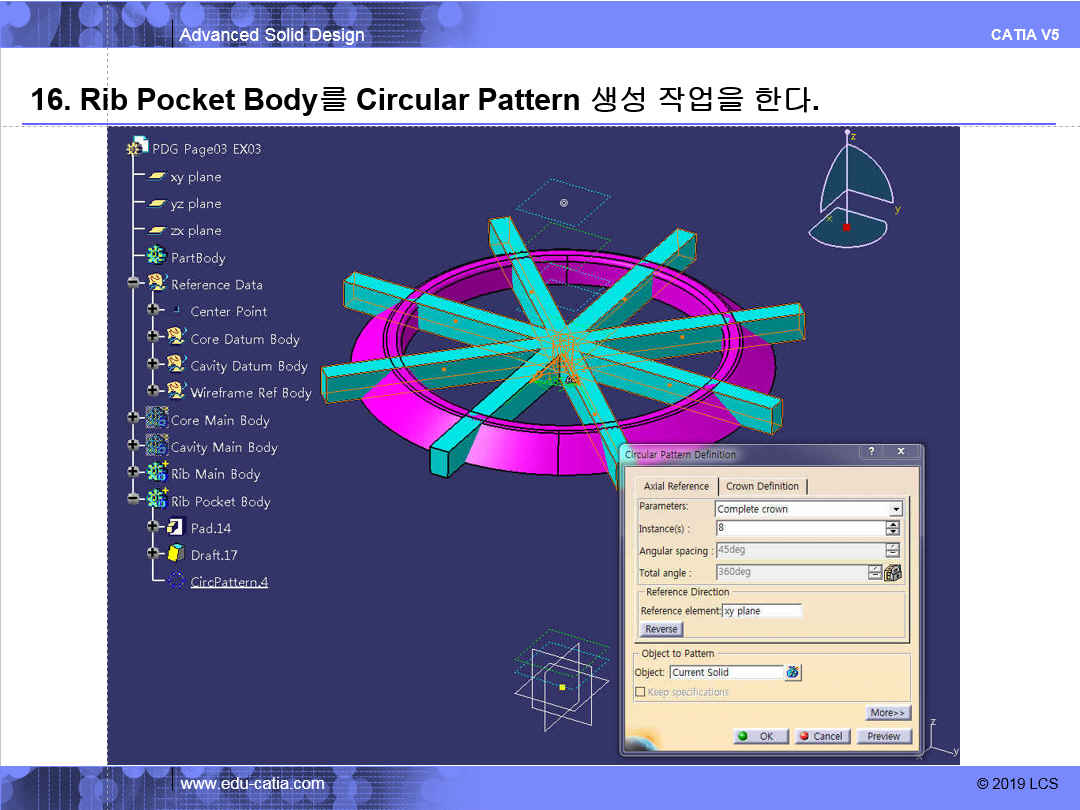Open the Parameters Complete crown dropdown

(x=895, y=509)
